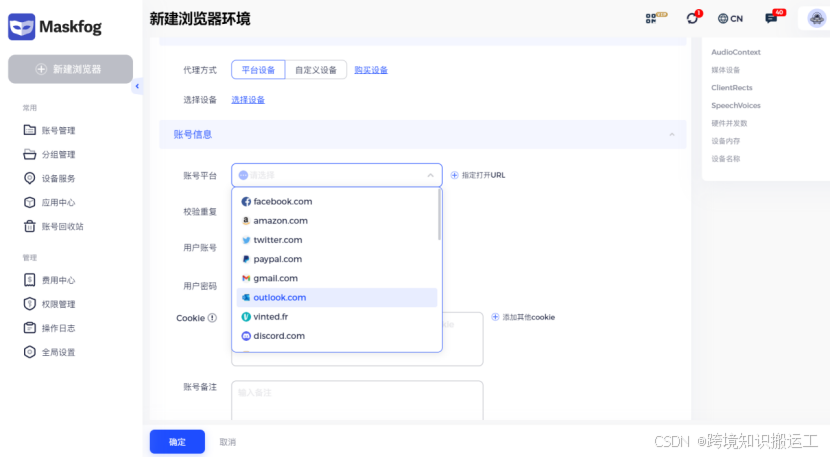Select 自定义设备 proxy mode

point(315,70)
